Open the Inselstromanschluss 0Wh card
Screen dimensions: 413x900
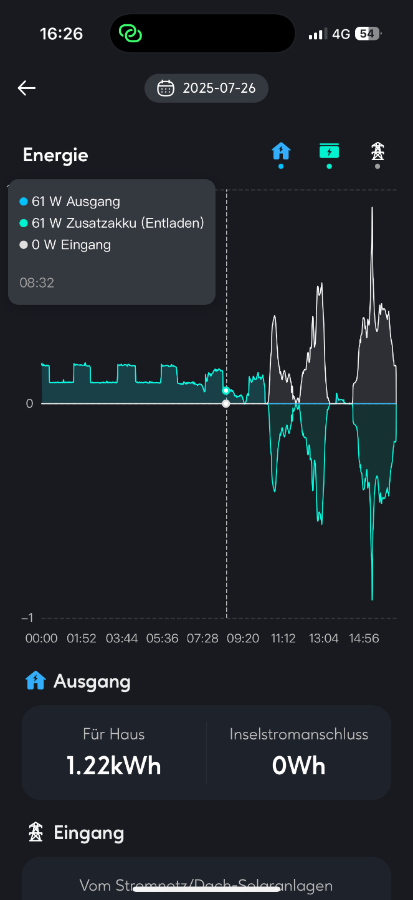(299, 752)
